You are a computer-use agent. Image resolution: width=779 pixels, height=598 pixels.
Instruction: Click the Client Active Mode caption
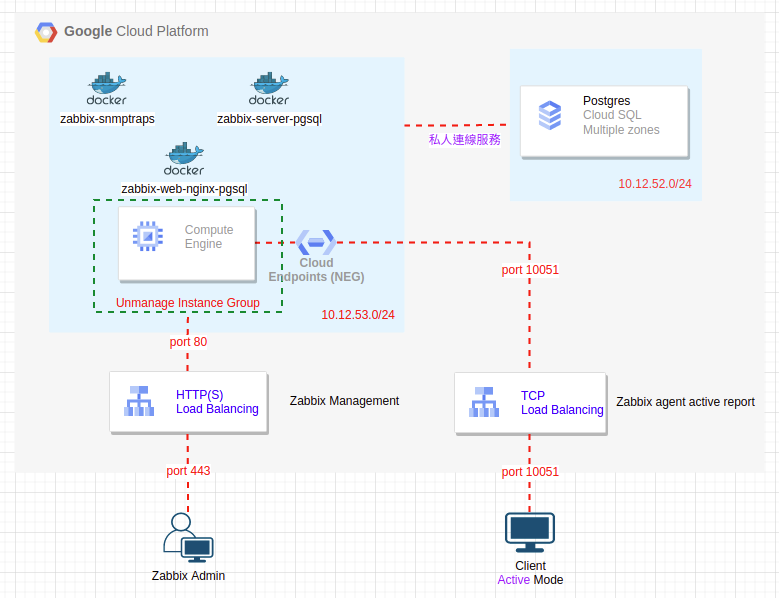(530, 573)
